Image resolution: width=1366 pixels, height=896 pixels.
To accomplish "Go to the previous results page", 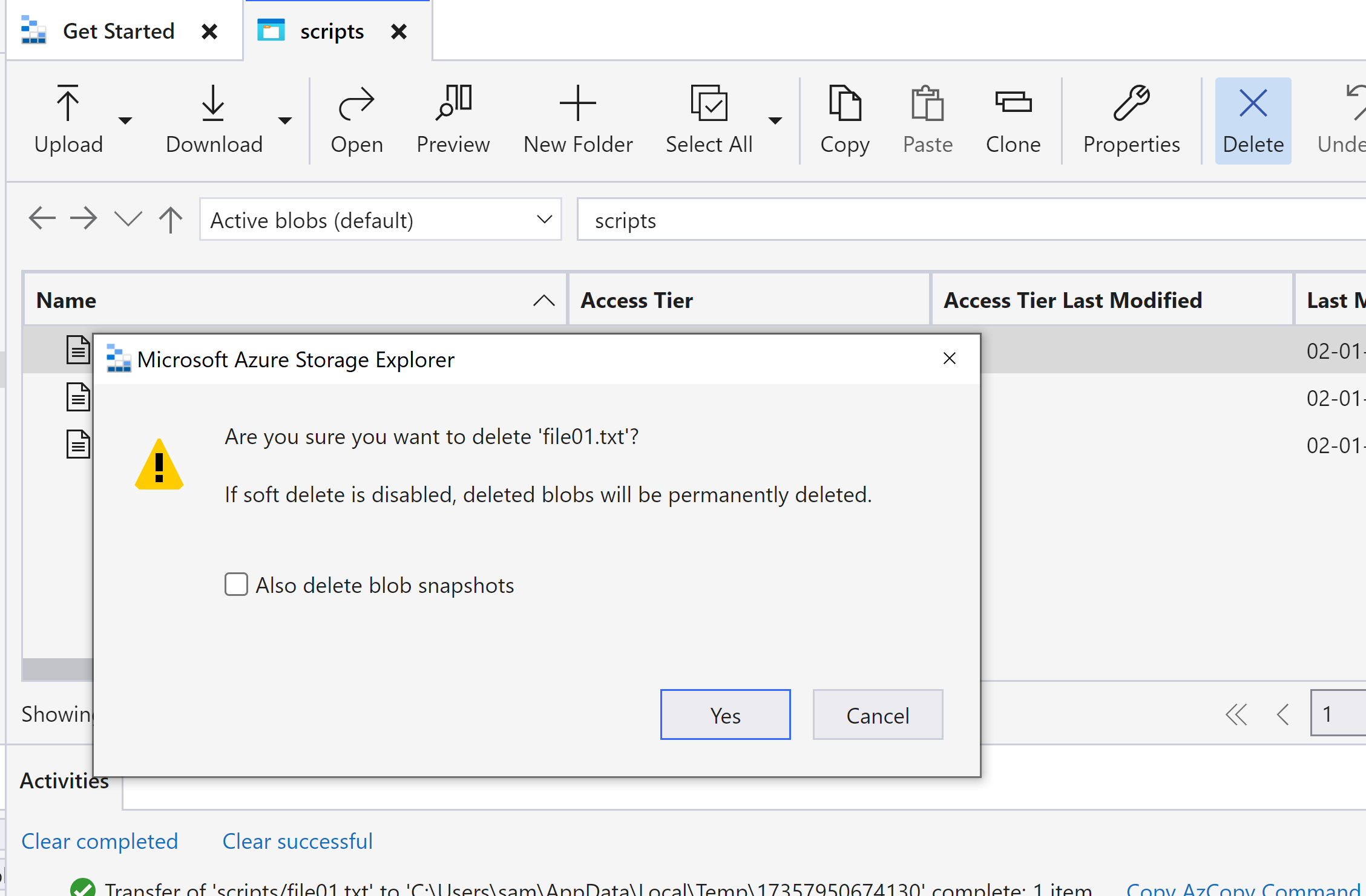I will coord(1282,714).
